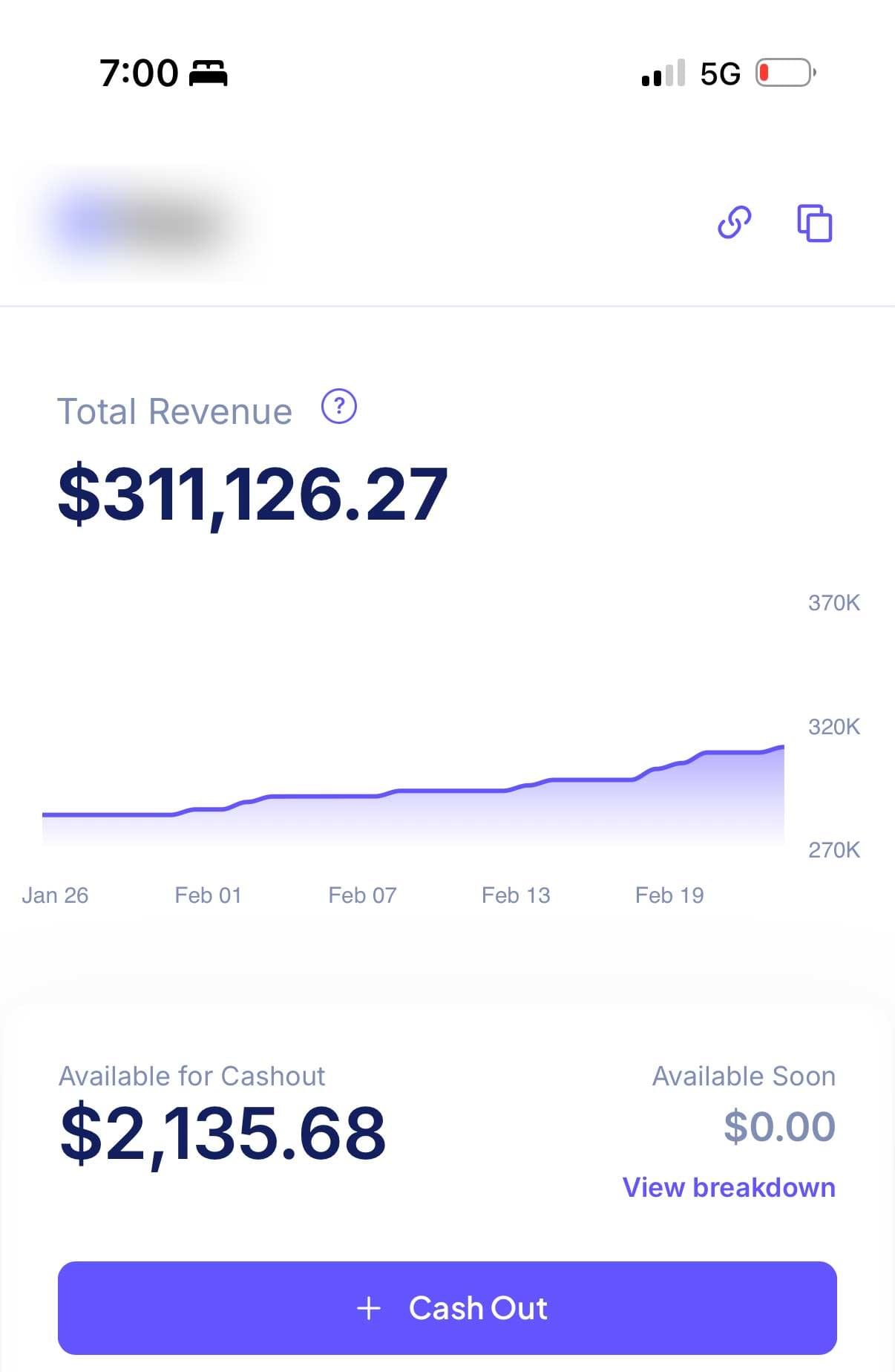Image resolution: width=895 pixels, height=1372 pixels.
Task: Tap the $311,126.27 total revenue amount
Action: [x=253, y=494]
